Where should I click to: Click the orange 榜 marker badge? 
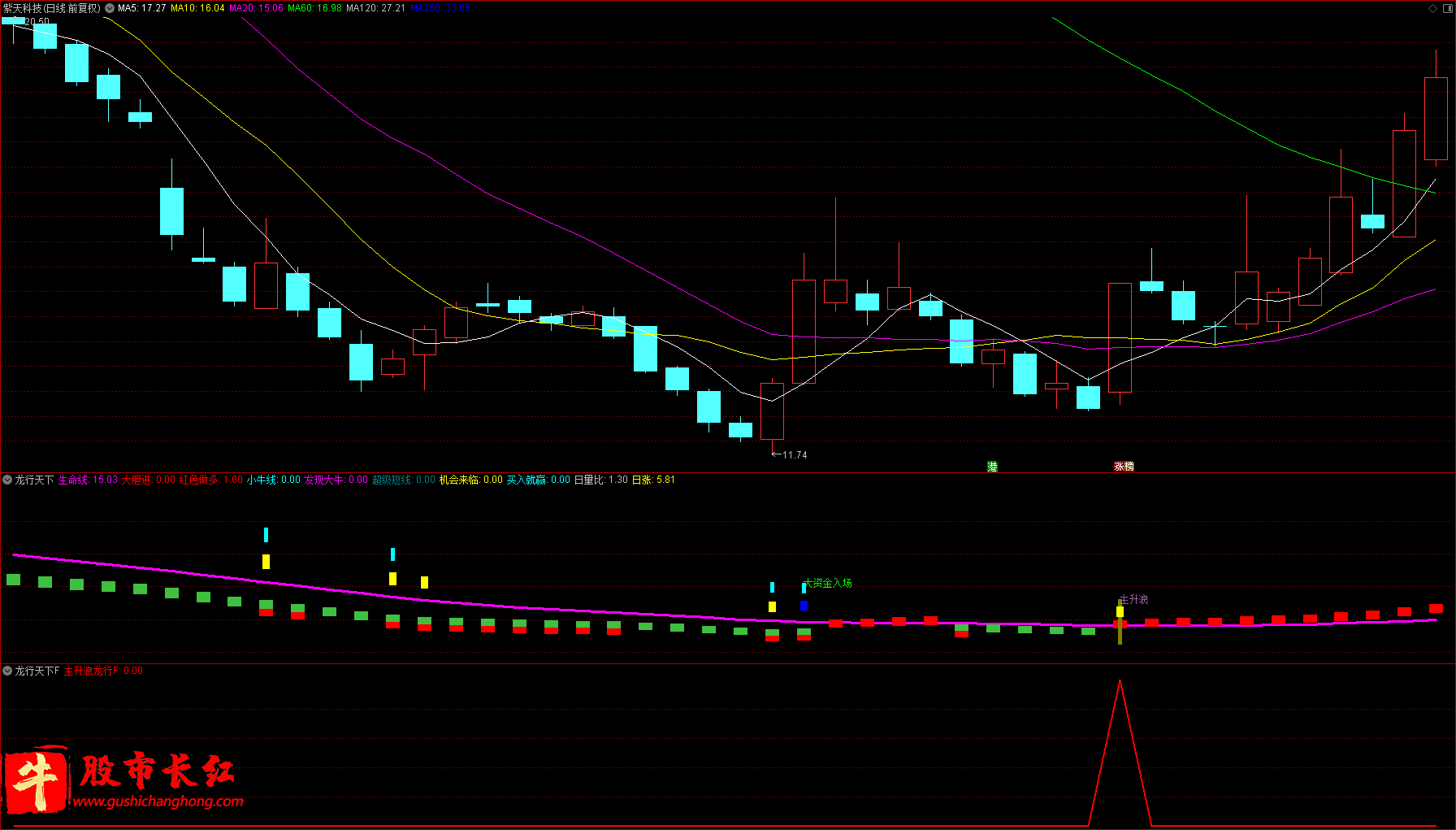point(1129,467)
